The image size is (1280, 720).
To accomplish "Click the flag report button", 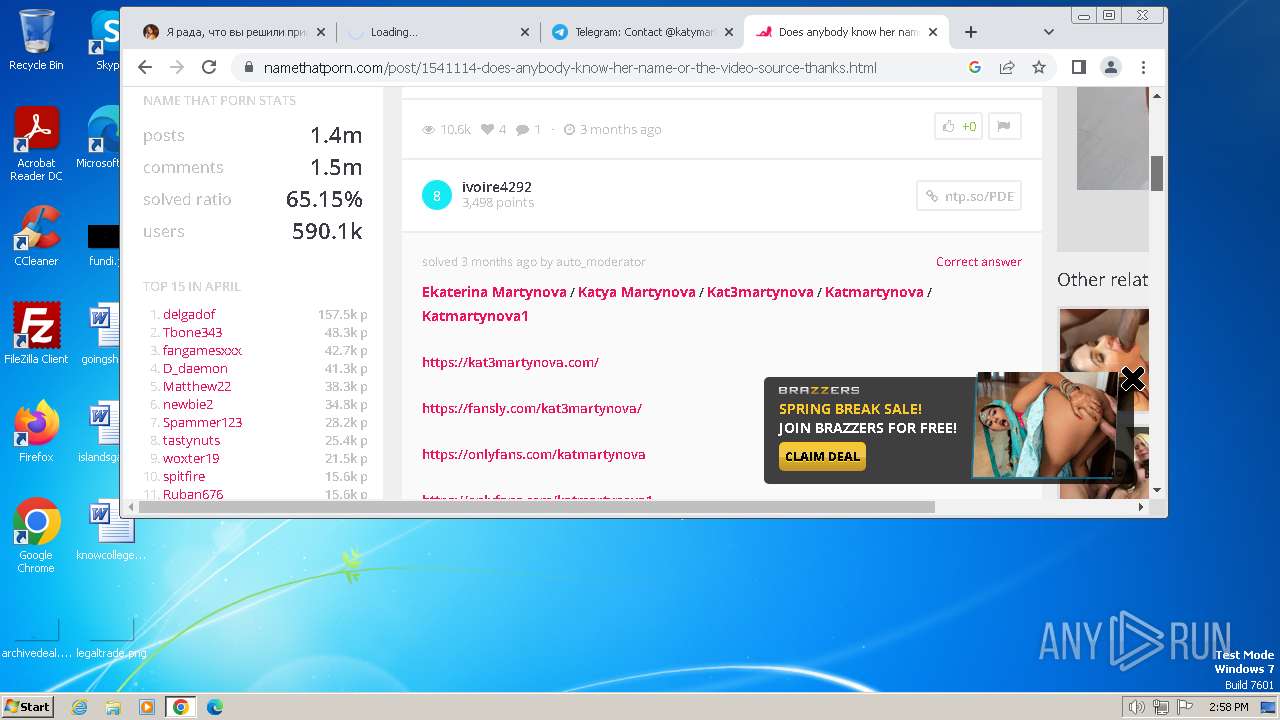I will [1004, 127].
